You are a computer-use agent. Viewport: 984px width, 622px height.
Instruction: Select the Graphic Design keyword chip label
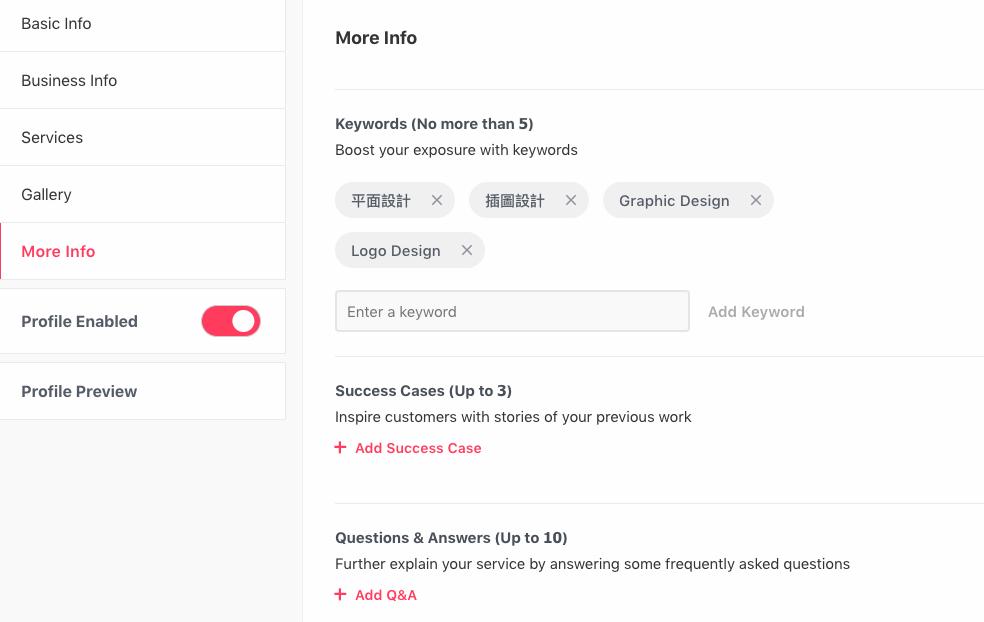(674, 201)
